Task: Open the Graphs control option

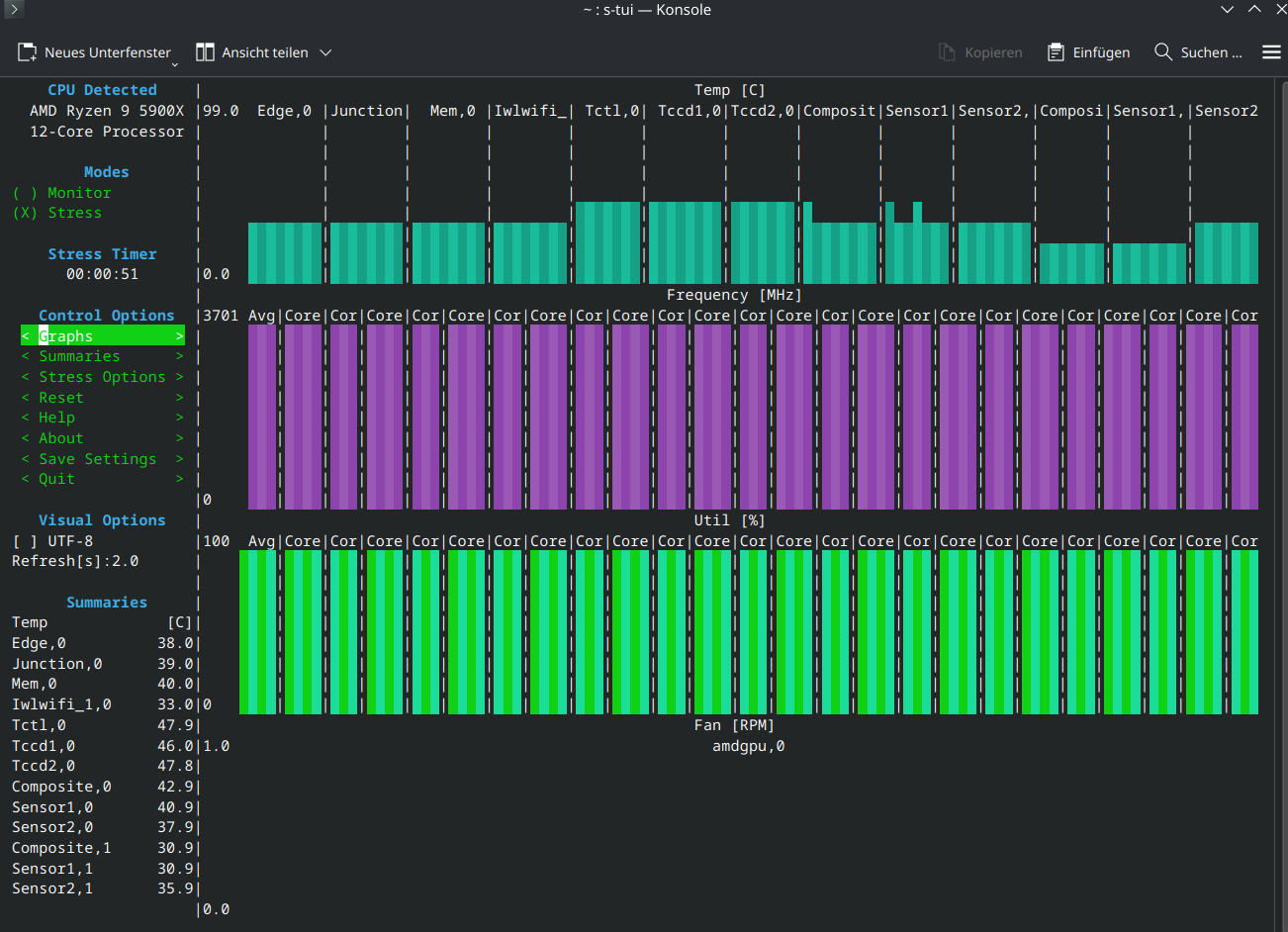Action: 103,336
